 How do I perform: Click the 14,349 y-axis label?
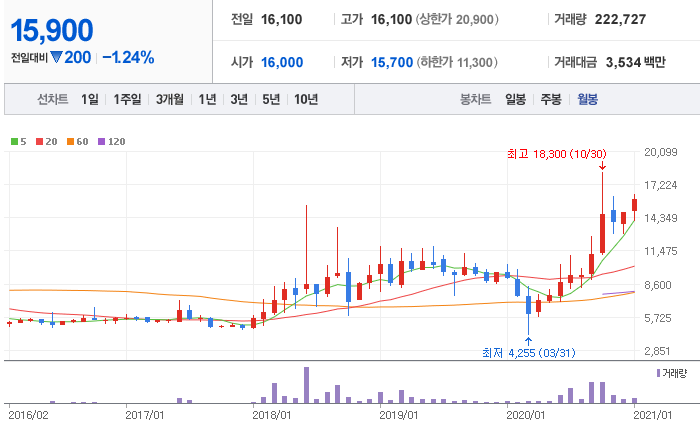pyautogui.click(x=661, y=218)
